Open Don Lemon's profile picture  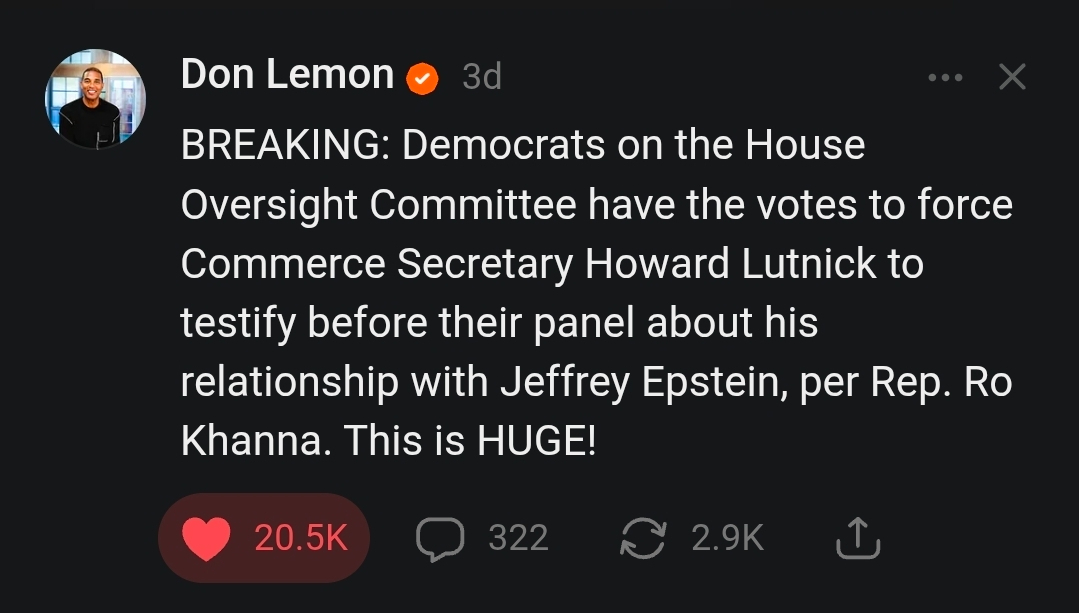[x=95, y=99]
